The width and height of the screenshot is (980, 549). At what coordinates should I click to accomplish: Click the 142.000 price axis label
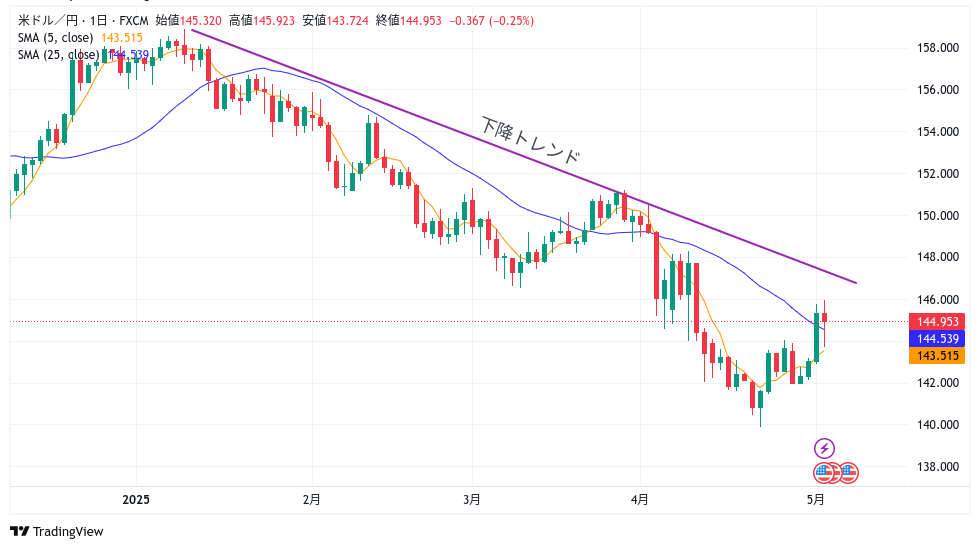[x=938, y=383]
